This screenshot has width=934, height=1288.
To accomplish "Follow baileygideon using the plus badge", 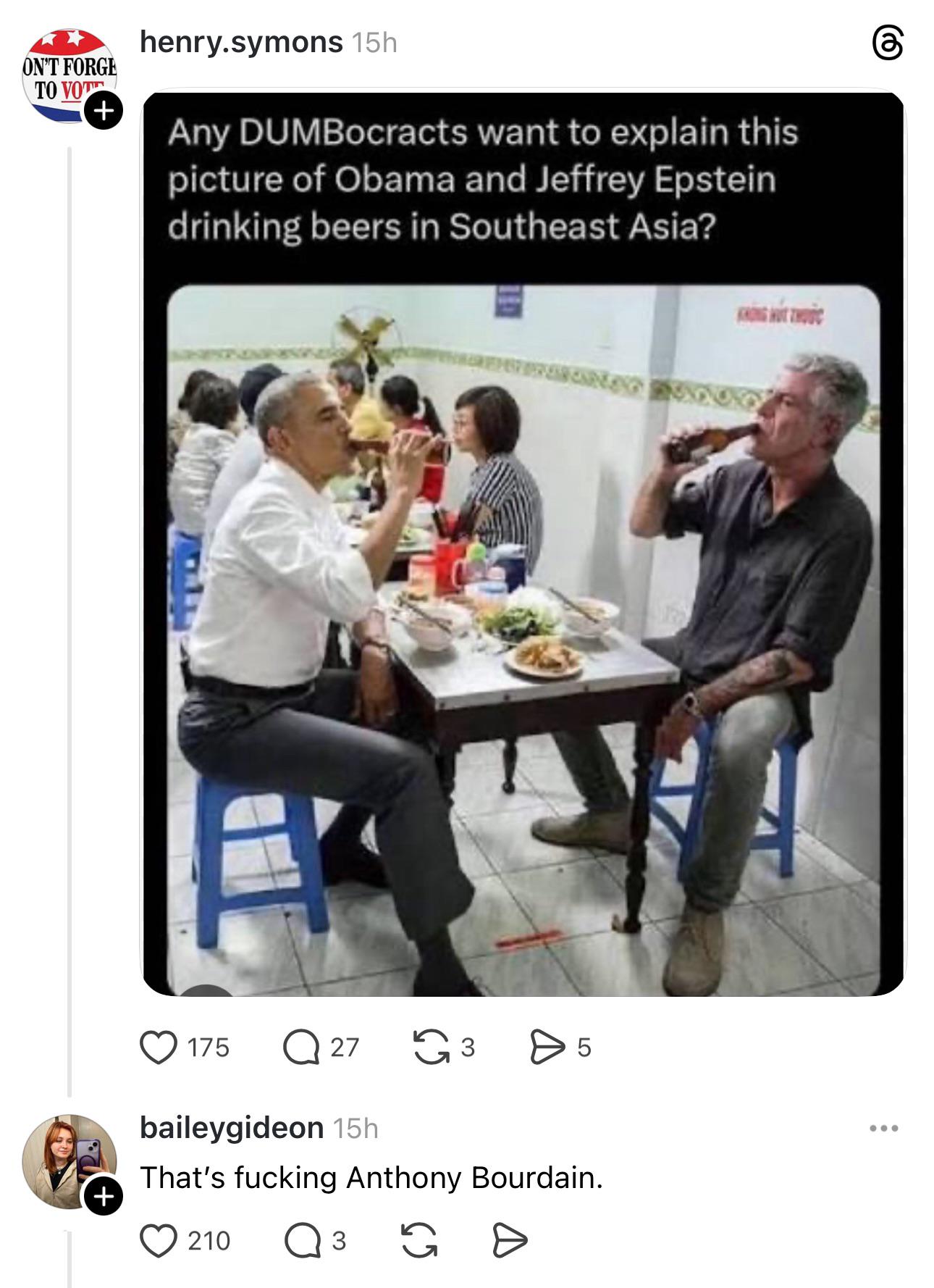I will pos(104,1196).
